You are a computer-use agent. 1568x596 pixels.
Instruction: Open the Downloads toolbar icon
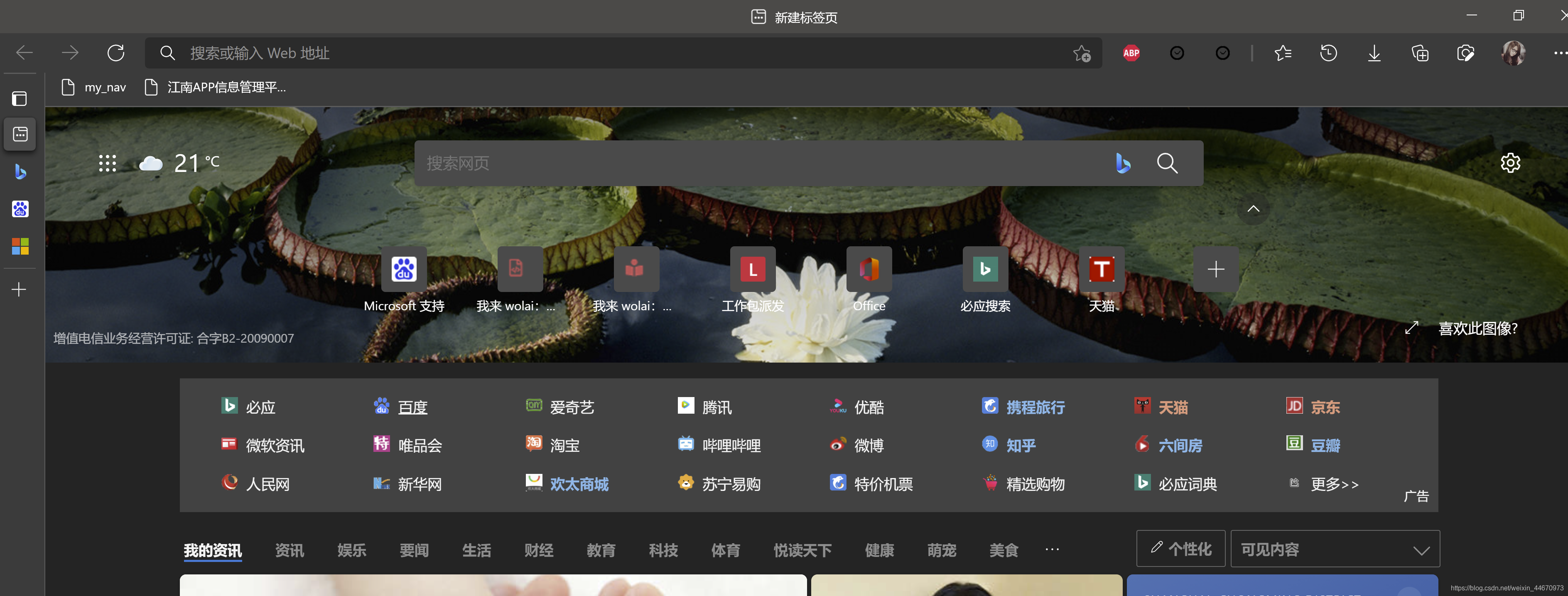click(1374, 53)
